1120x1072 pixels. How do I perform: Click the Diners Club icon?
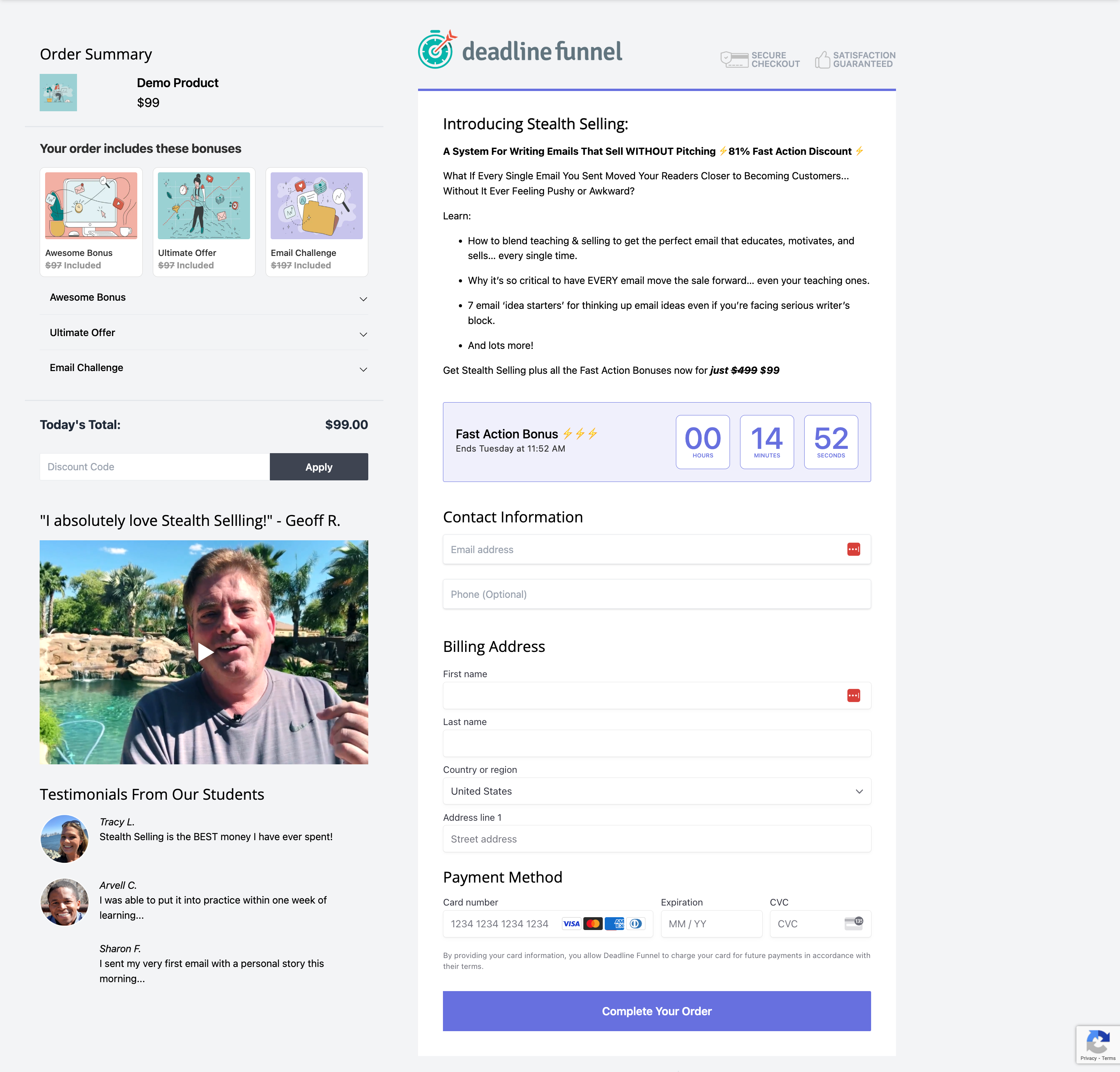637,923
